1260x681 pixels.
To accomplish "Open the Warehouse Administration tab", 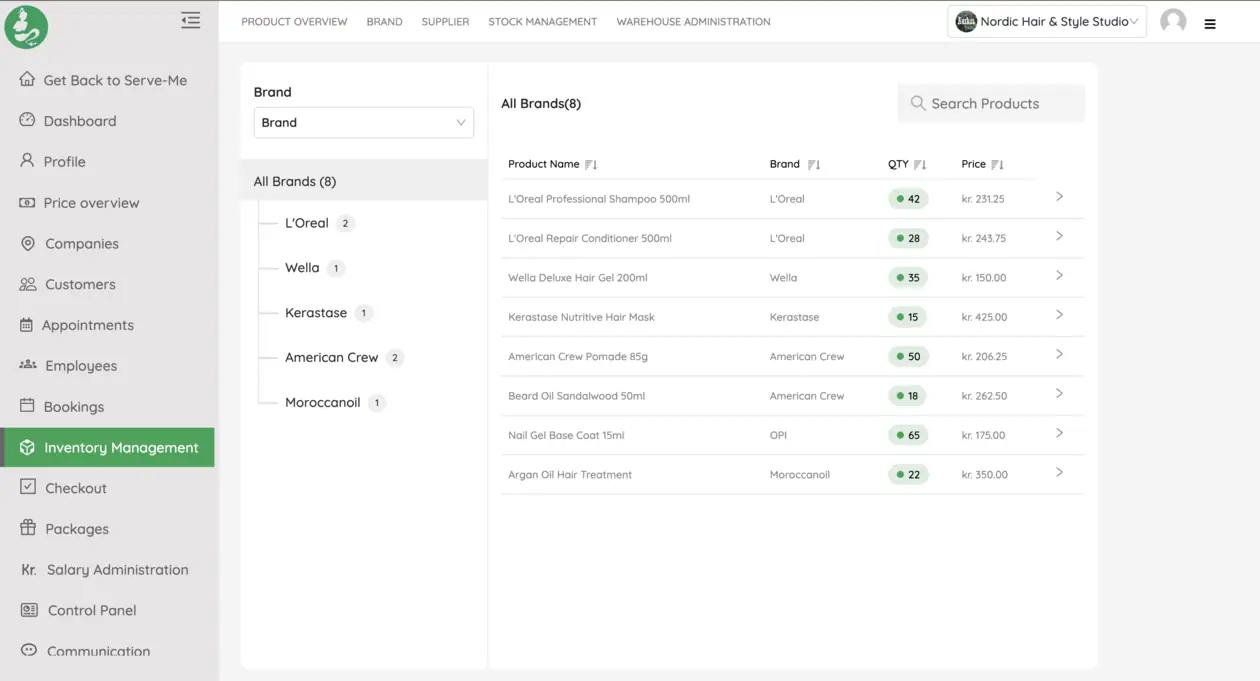I will pos(693,22).
